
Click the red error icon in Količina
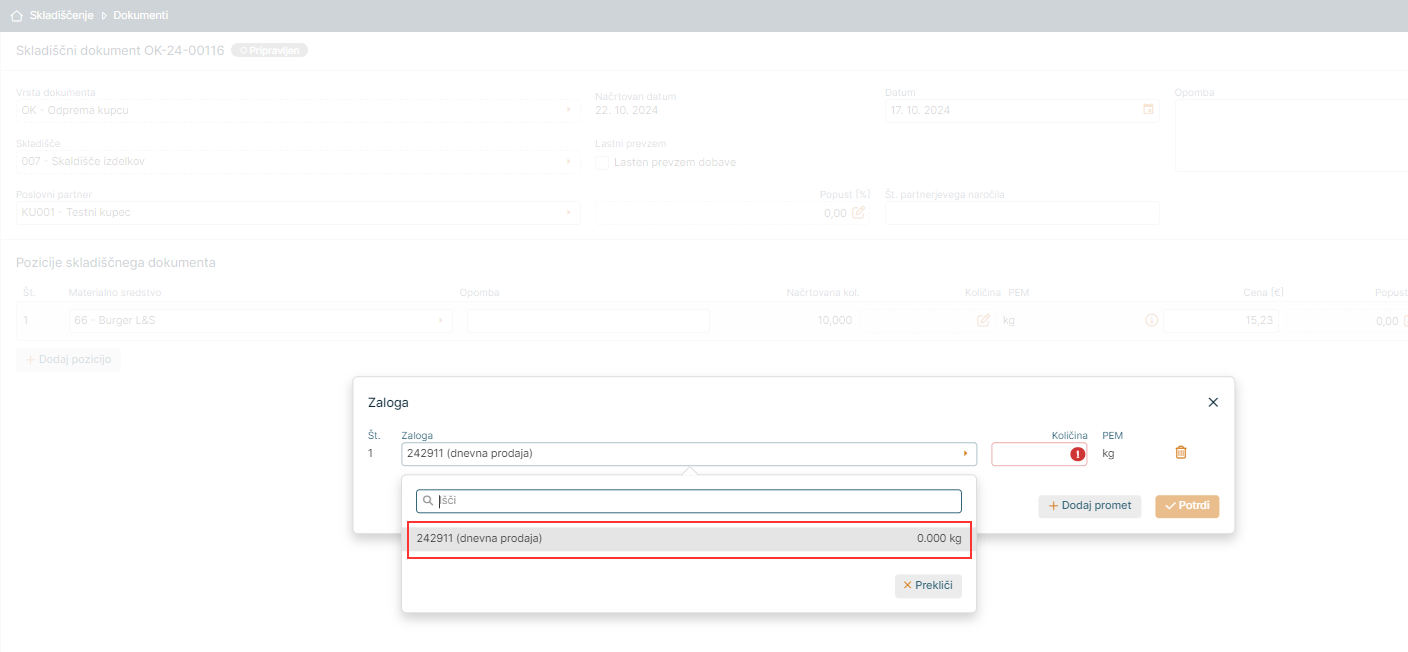[x=1077, y=454]
